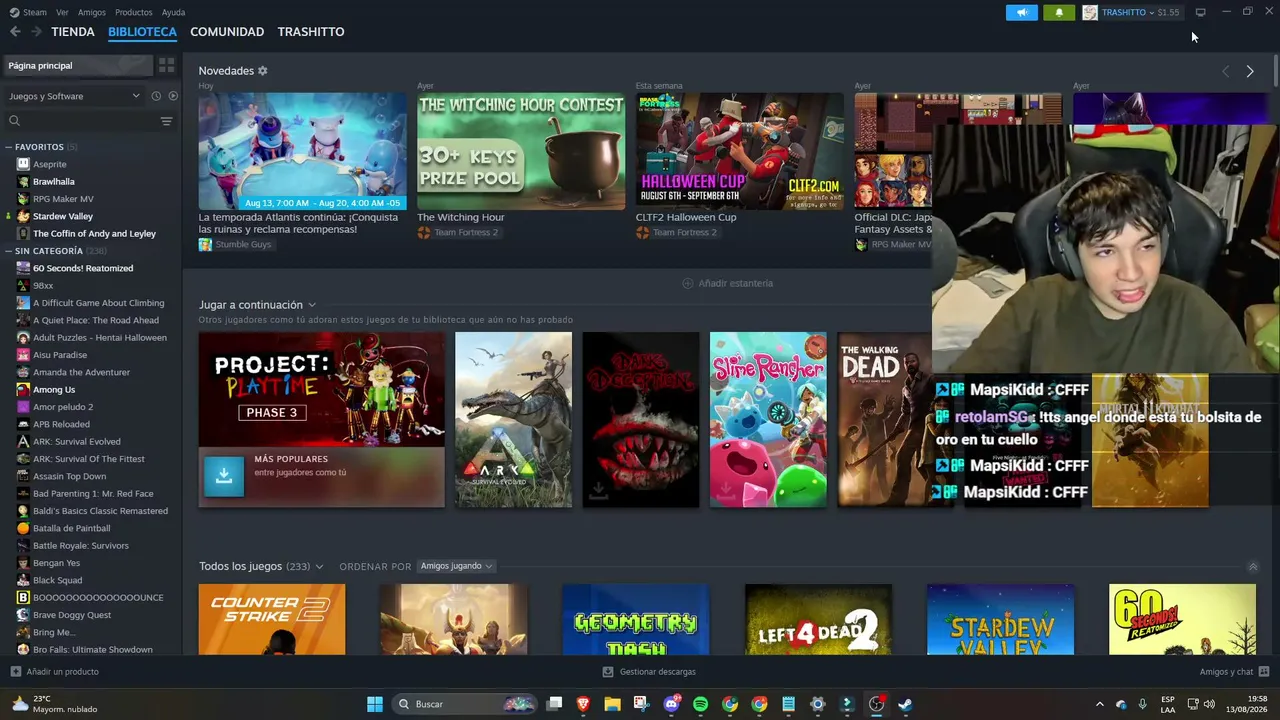Go to the TIENDA tab

[x=73, y=32]
